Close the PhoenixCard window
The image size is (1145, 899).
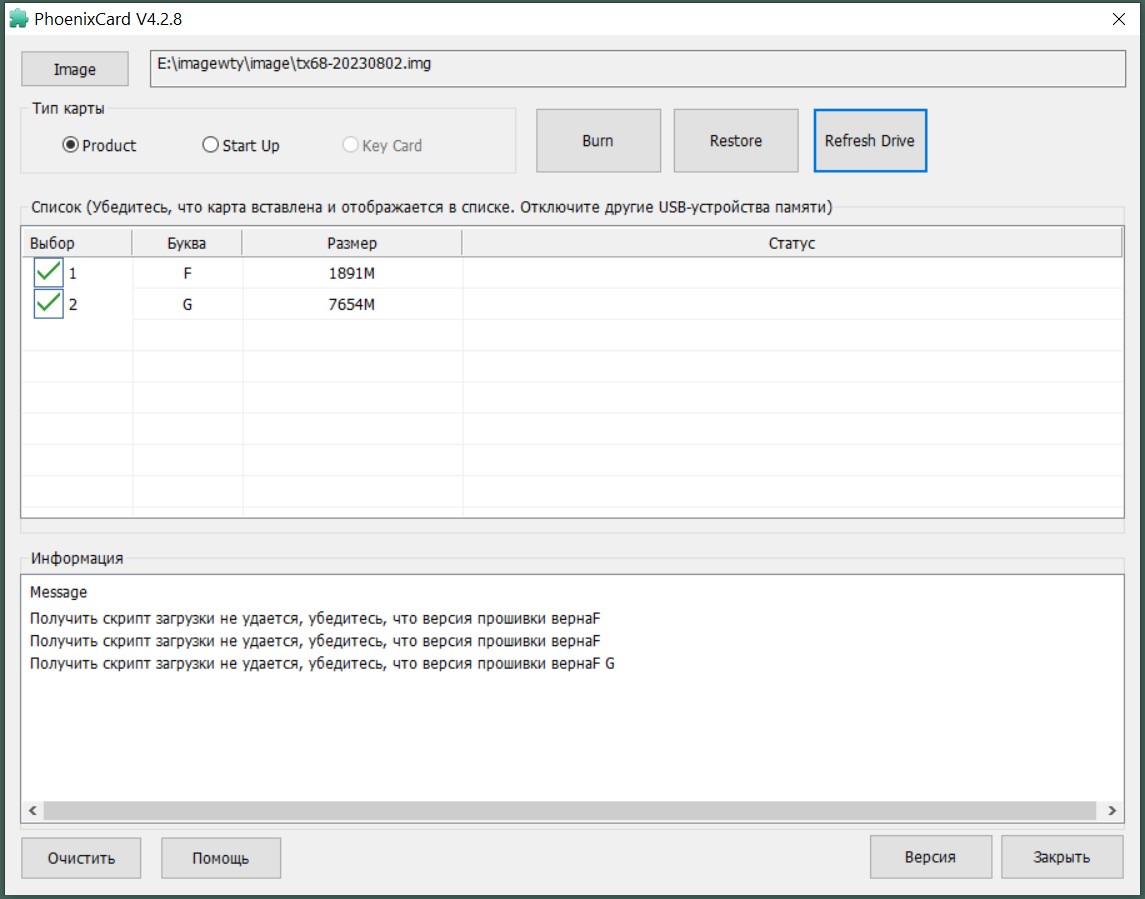pos(1118,19)
